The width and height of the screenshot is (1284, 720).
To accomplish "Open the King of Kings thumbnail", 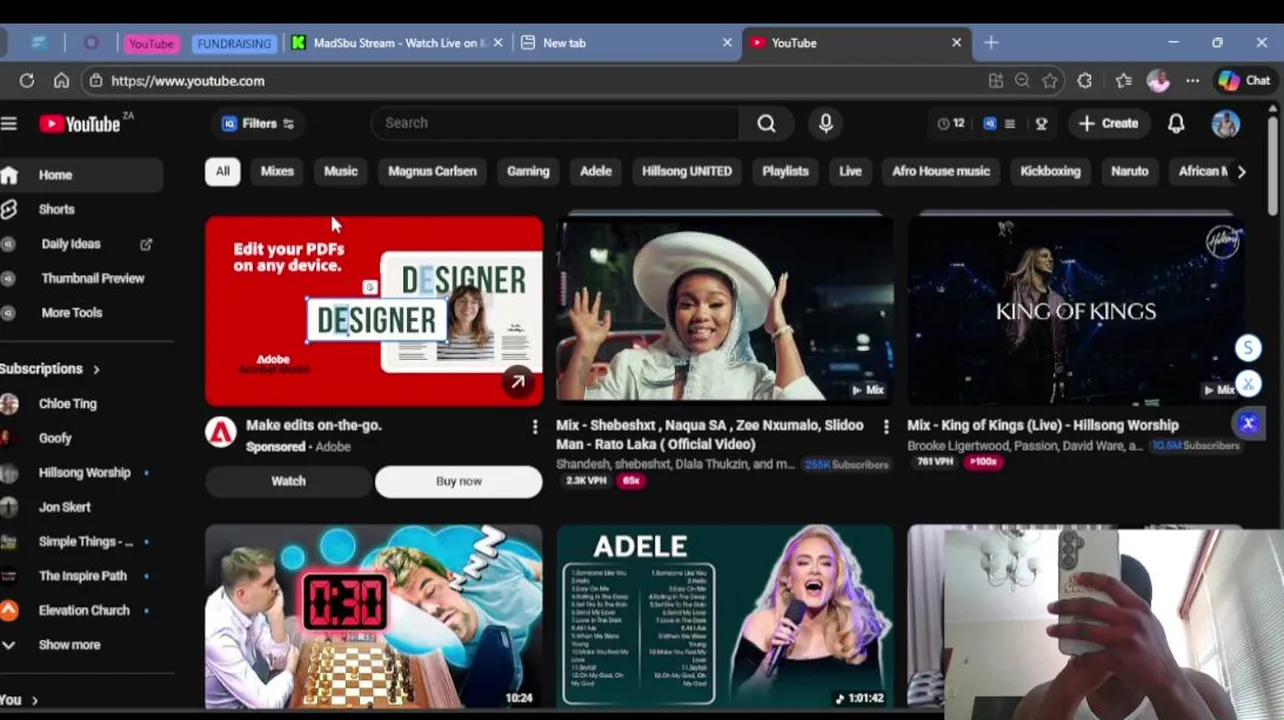I will click(1076, 310).
